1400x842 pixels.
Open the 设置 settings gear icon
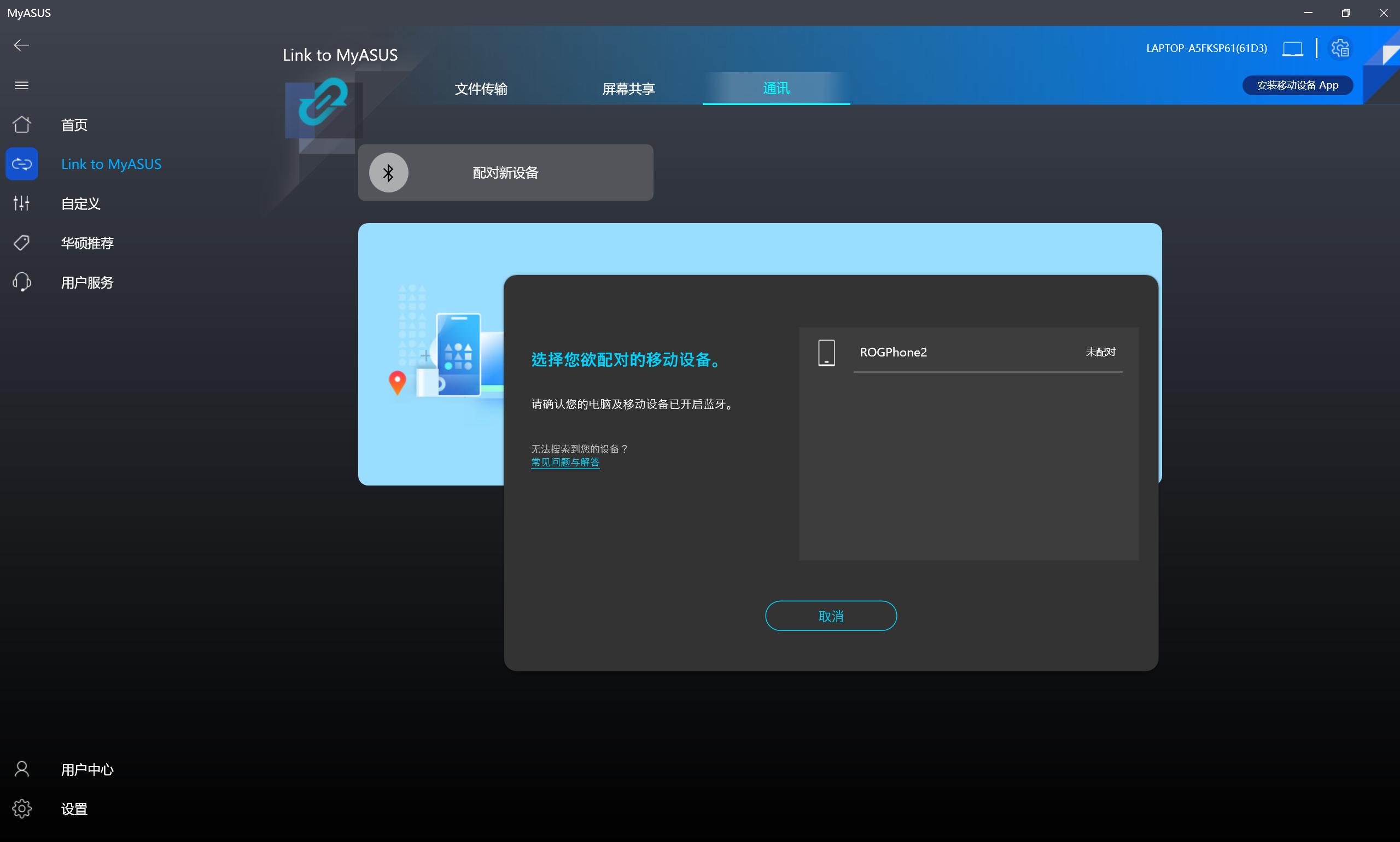point(22,809)
